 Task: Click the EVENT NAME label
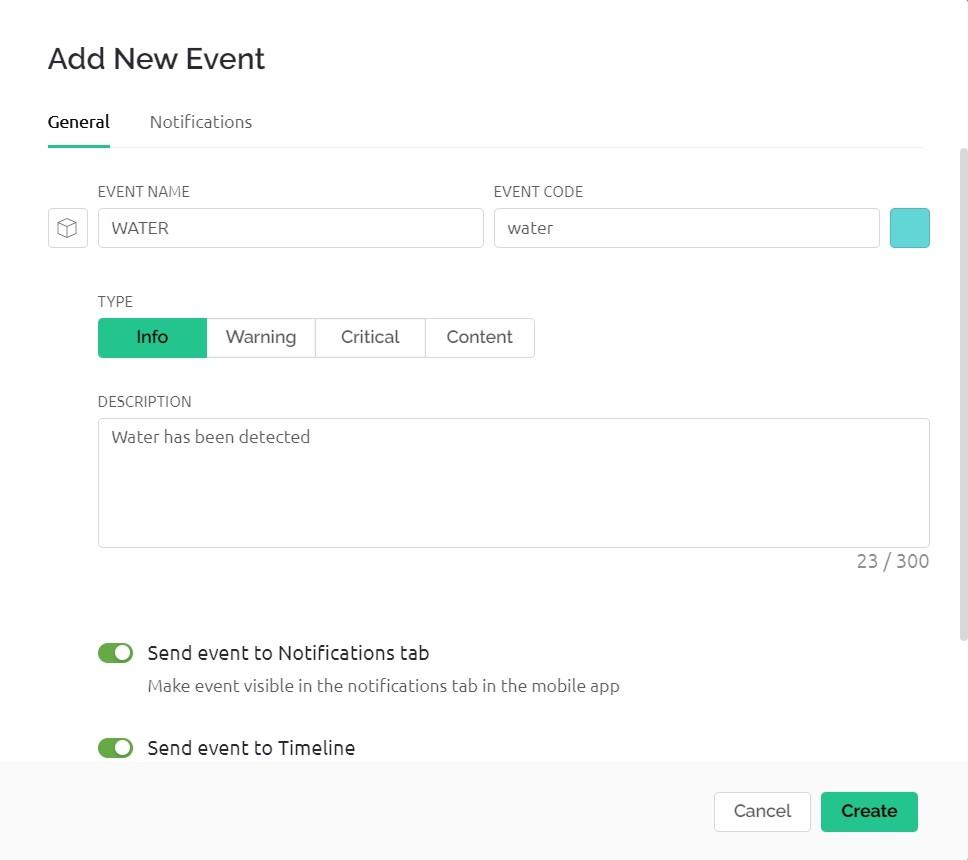143,191
